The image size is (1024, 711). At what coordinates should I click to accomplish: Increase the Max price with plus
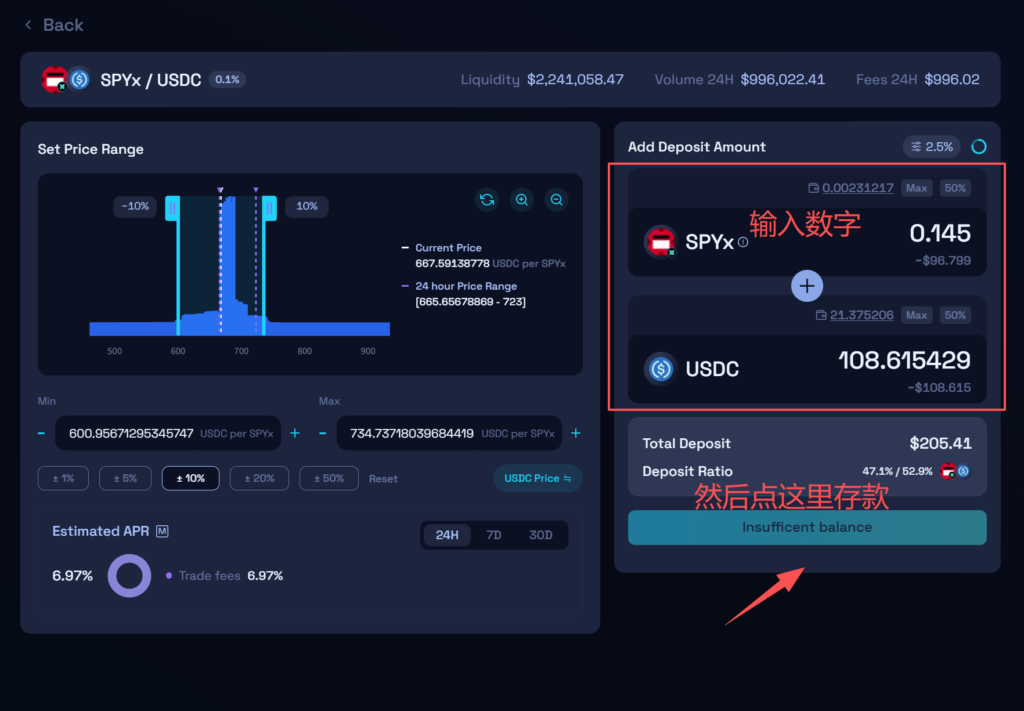(576, 433)
